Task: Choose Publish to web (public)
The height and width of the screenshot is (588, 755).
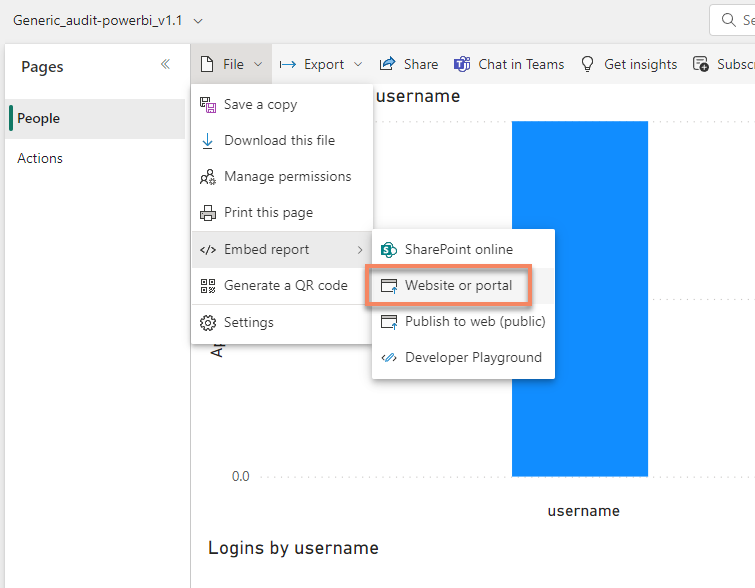Action: (x=474, y=322)
